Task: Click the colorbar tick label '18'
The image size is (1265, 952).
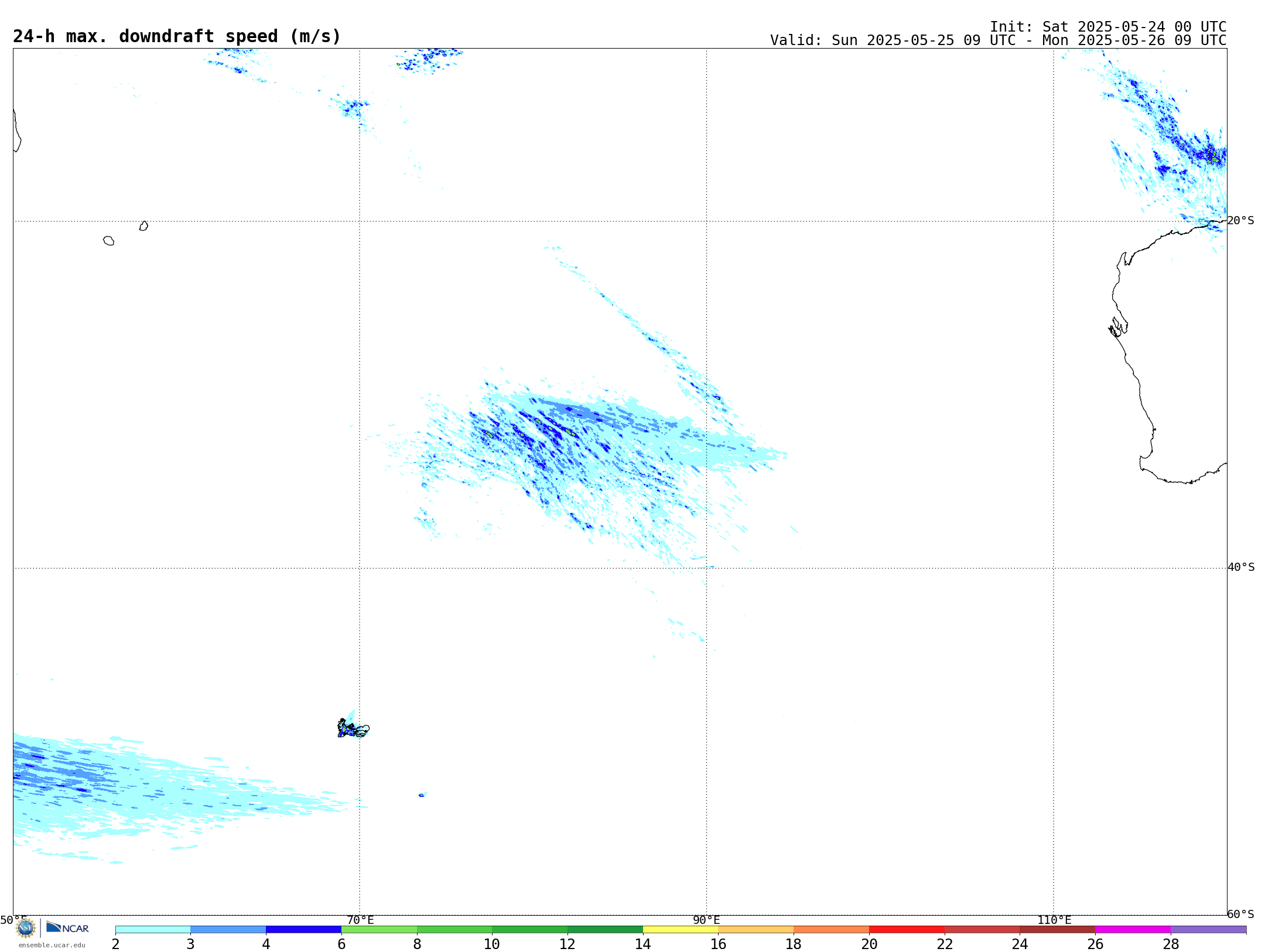Action: pyautogui.click(x=794, y=944)
